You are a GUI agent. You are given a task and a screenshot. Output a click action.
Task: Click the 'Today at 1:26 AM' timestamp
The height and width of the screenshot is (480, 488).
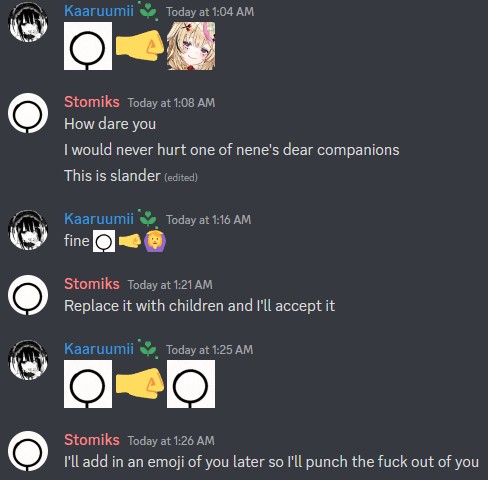(x=171, y=441)
